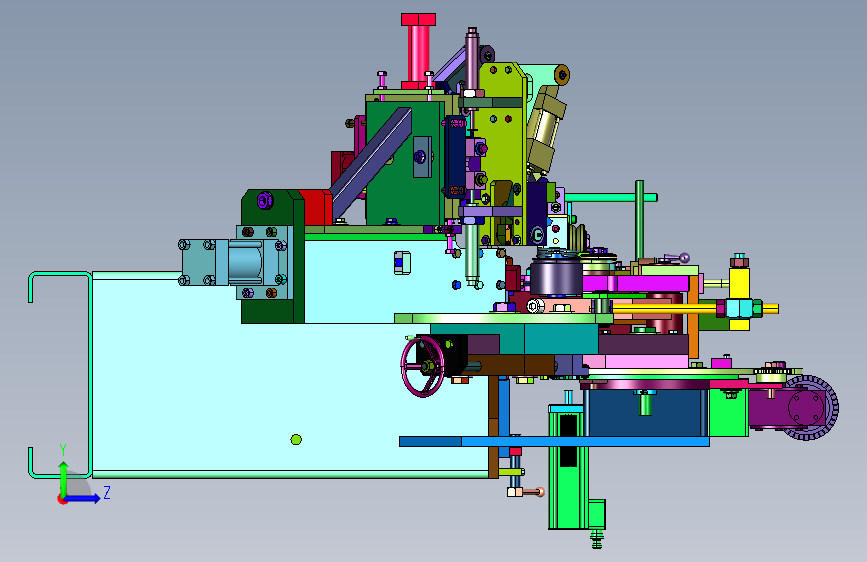This screenshot has width=867, height=562.
Task: Select the dark navy block under round plate
Action: tap(646, 413)
